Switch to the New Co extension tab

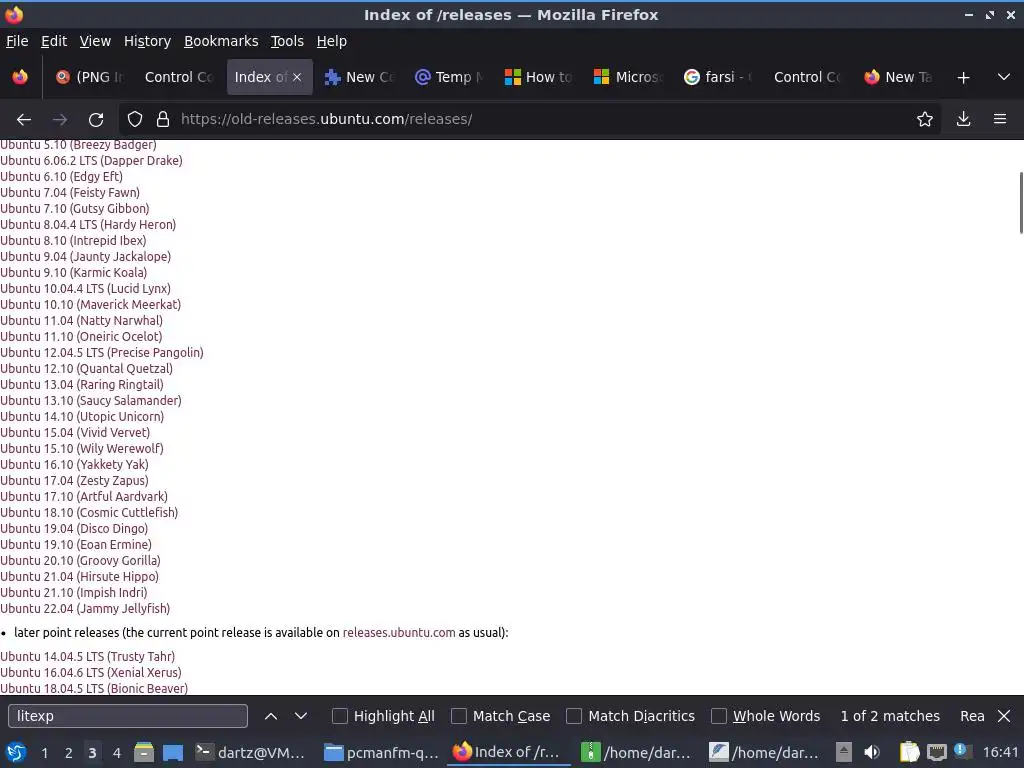point(359,77)
